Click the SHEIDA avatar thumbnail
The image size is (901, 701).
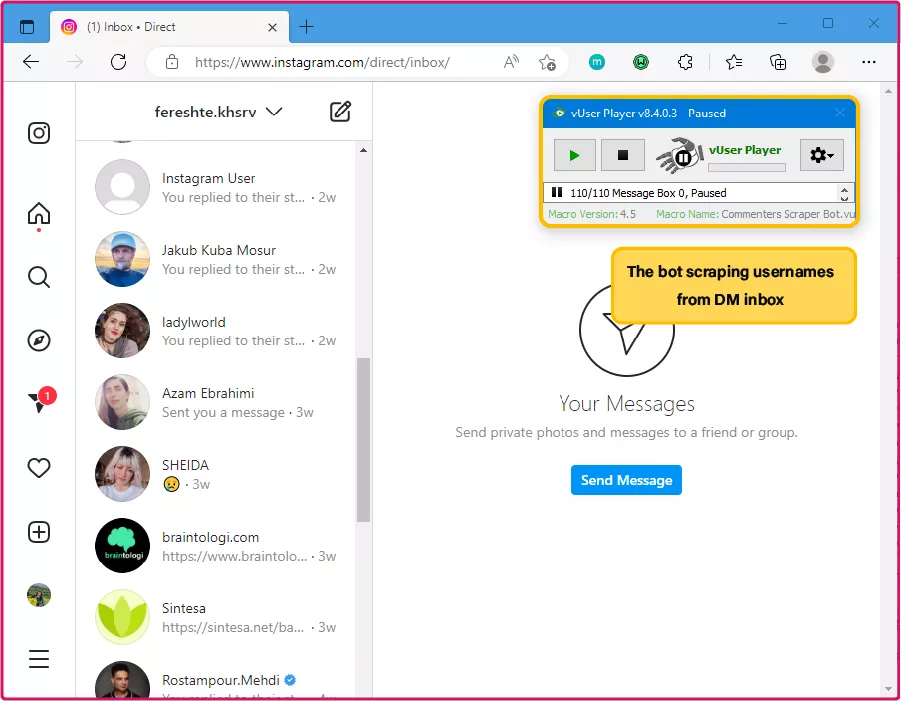point(122,474)
